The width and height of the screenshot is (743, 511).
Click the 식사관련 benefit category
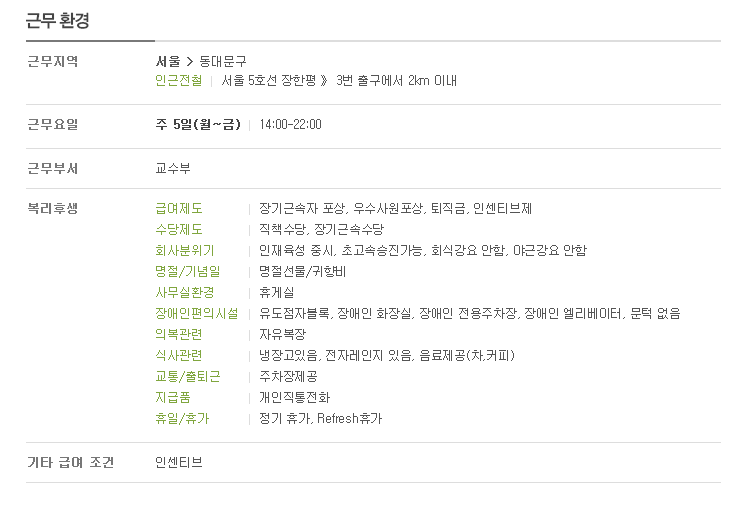[x=179, y=356]
